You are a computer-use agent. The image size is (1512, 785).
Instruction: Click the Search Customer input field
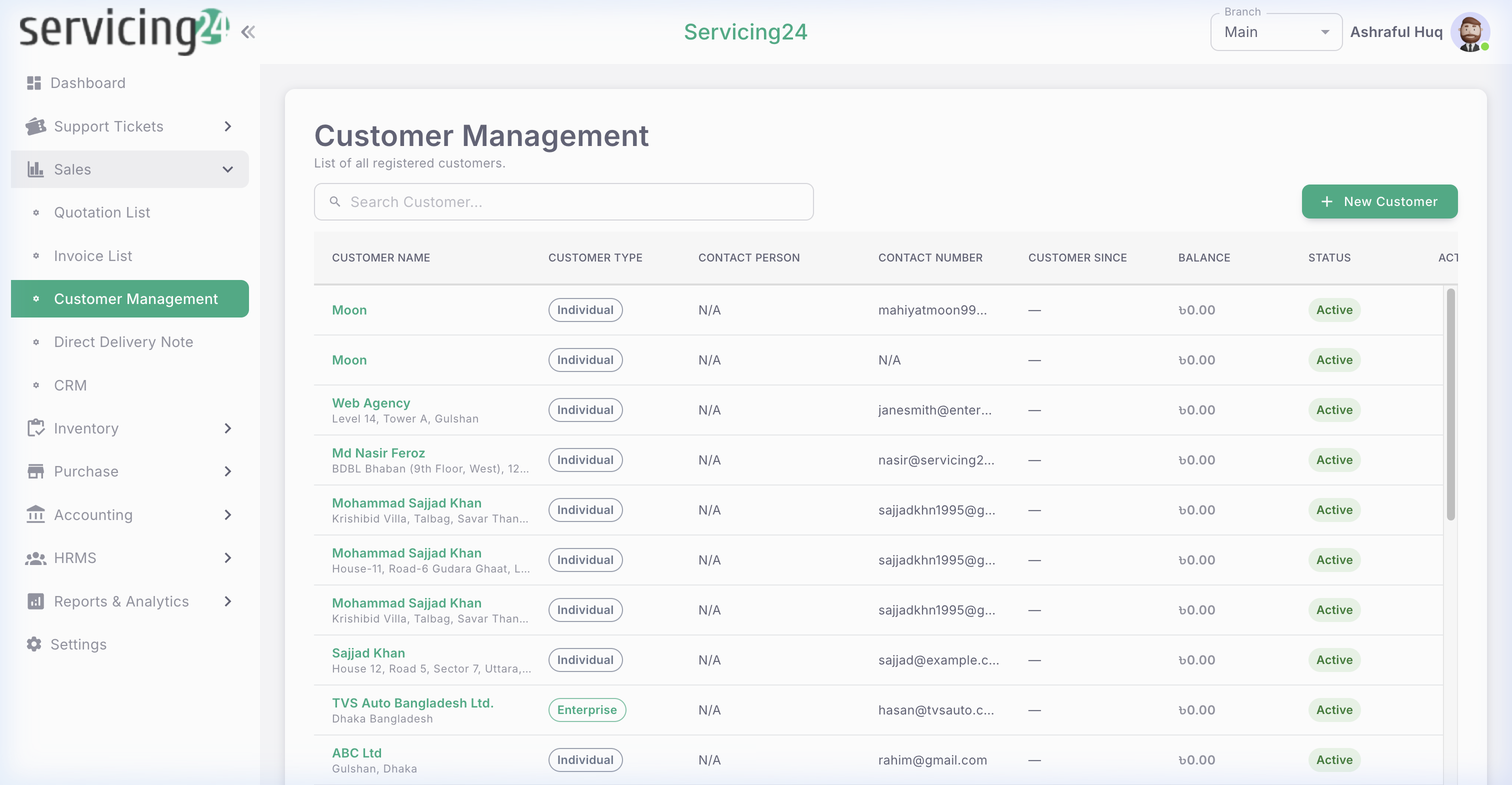click(563, 201)
